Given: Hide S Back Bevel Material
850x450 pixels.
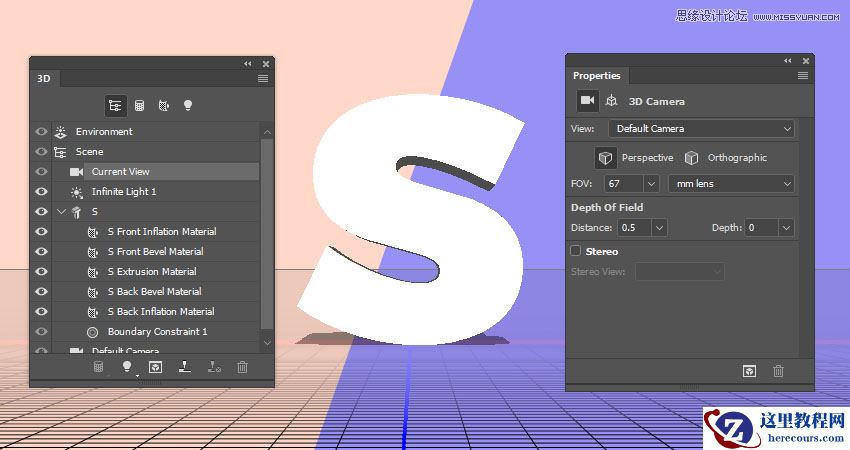Looking at the screenshot, I should point(41,292).
